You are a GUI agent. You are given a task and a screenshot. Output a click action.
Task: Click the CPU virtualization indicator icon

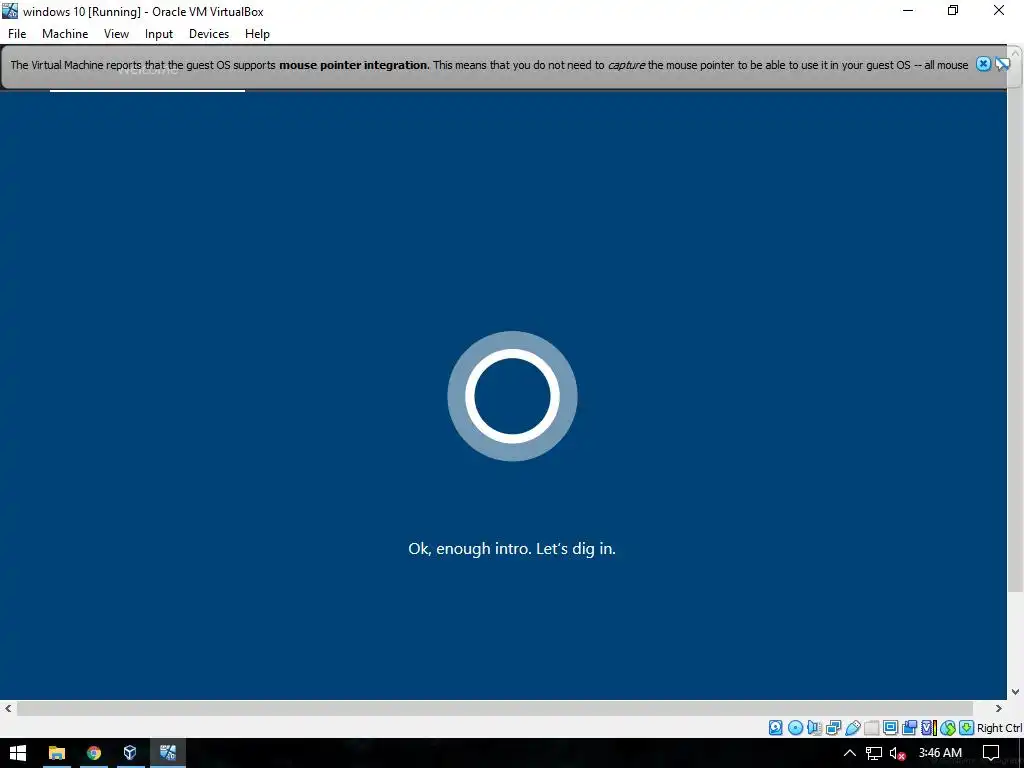coord(929,728)
